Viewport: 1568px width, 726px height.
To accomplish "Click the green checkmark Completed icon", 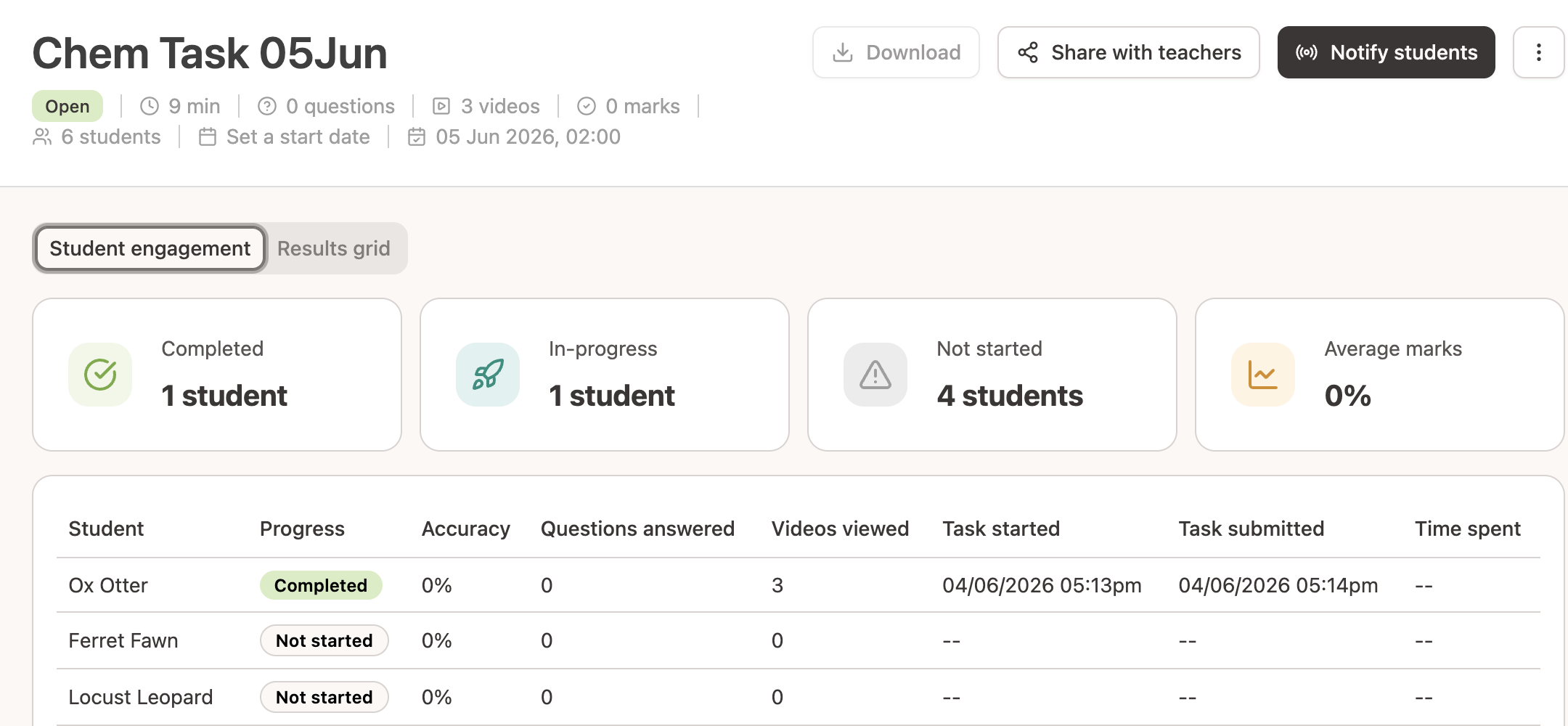I will click(100, 375).
